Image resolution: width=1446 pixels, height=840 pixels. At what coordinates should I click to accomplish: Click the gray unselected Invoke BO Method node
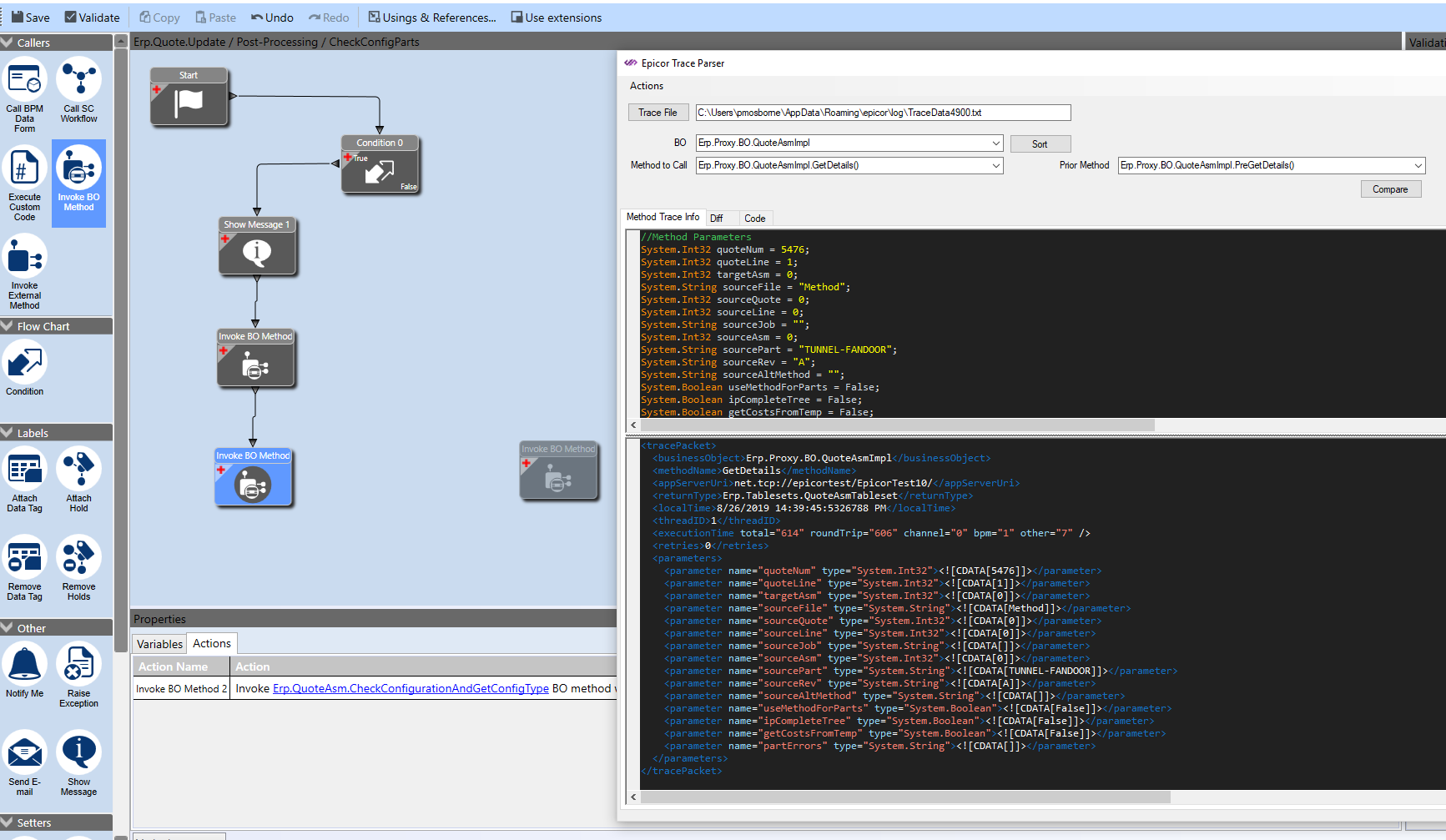(x=255, y=358)
